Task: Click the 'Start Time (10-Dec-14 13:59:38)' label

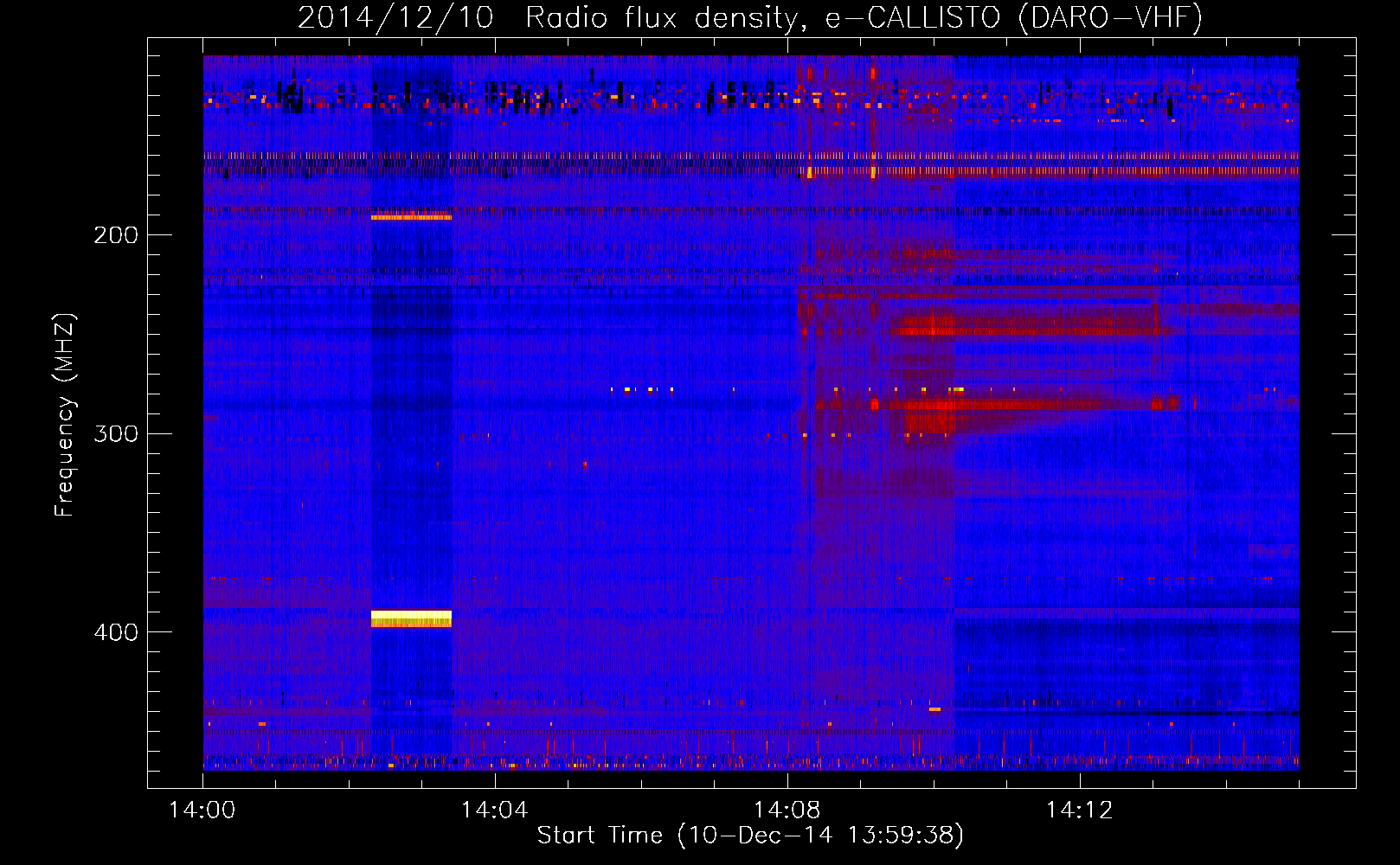Action: [750, 836]
